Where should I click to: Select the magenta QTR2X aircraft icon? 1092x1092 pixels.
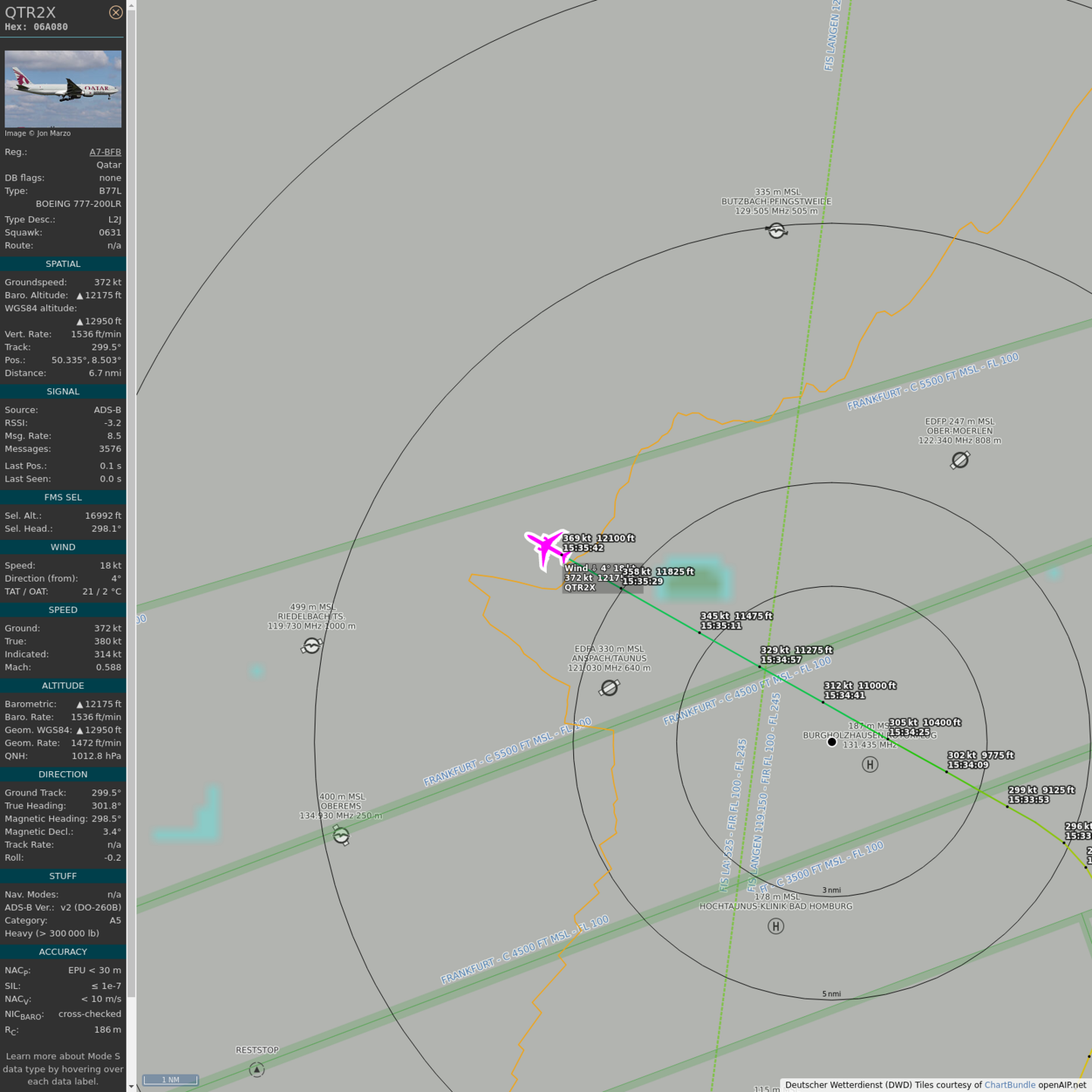[x=546, y=547]
